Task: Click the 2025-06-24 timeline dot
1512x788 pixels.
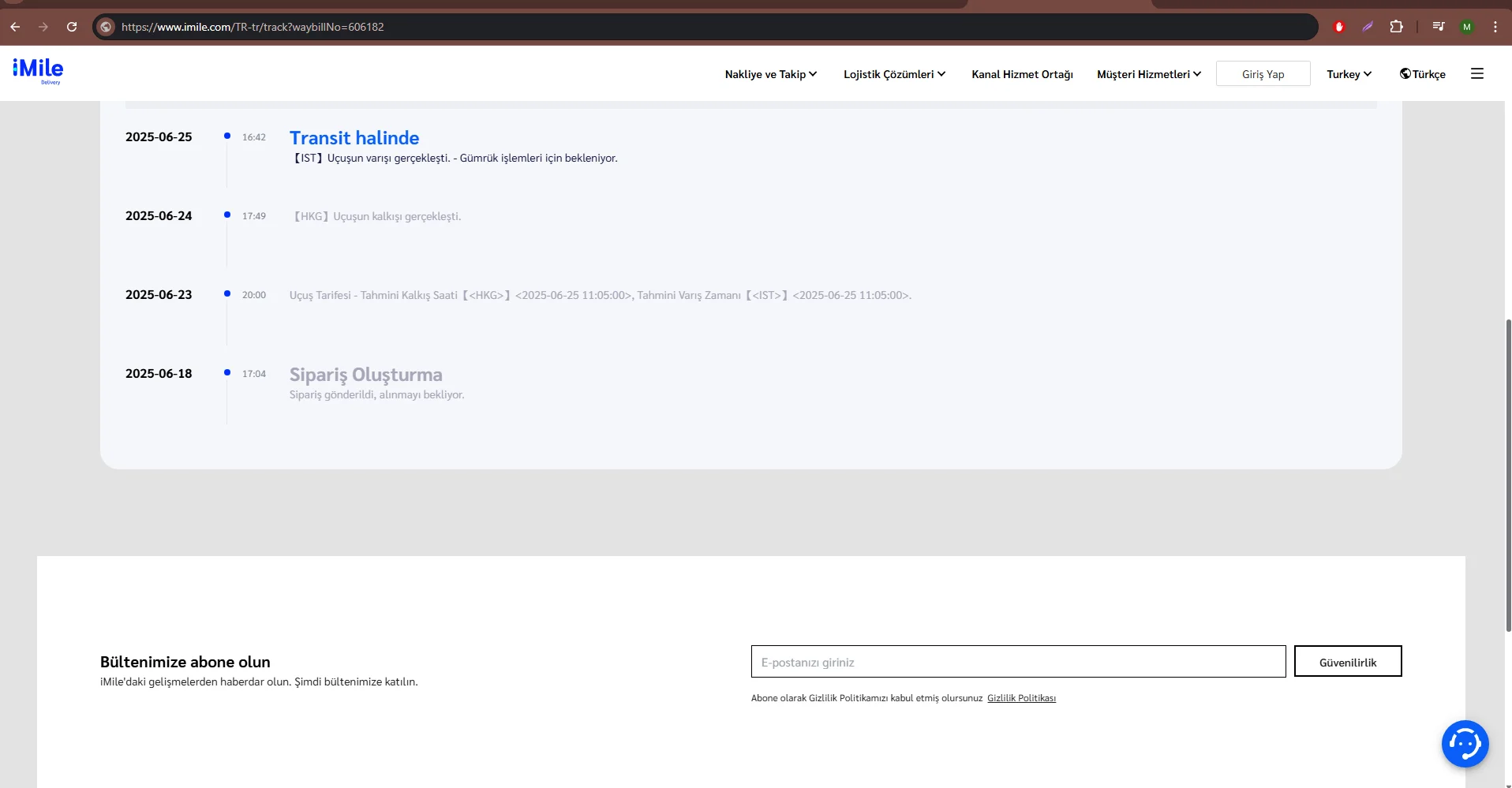Action: pyautogui.click(x=227, y=215)
